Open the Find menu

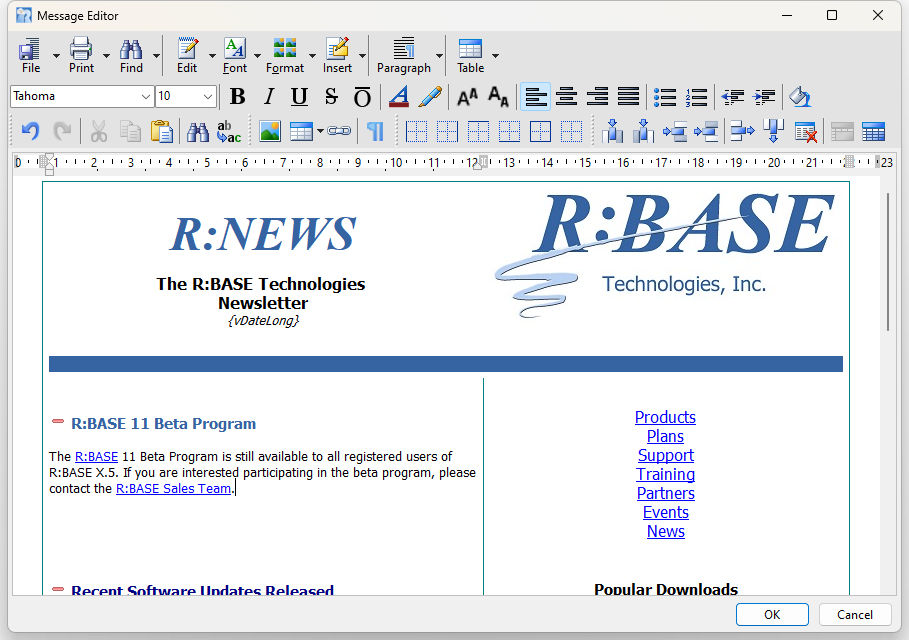click(132, 56)
